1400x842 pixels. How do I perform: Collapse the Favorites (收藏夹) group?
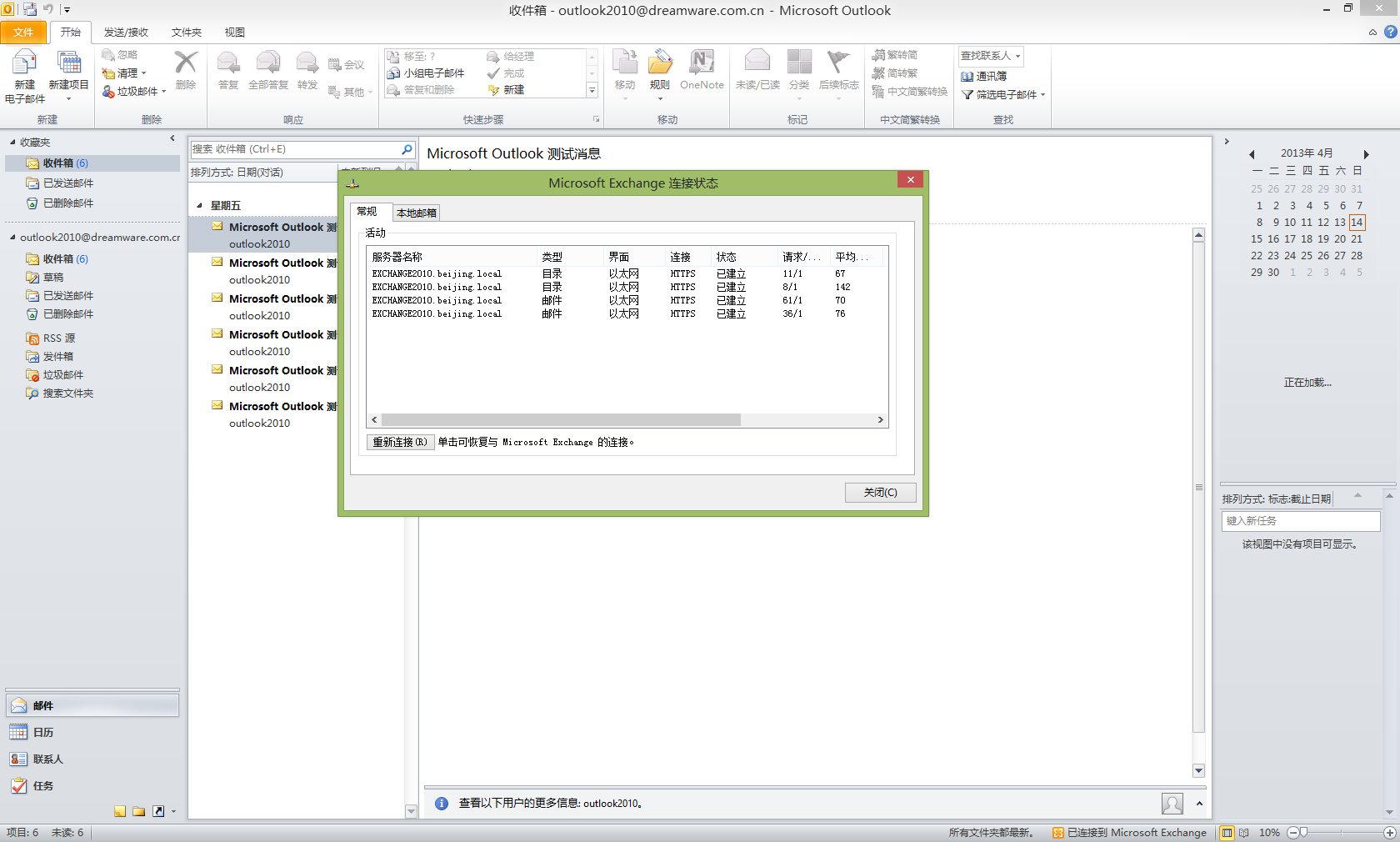point(12,143)
